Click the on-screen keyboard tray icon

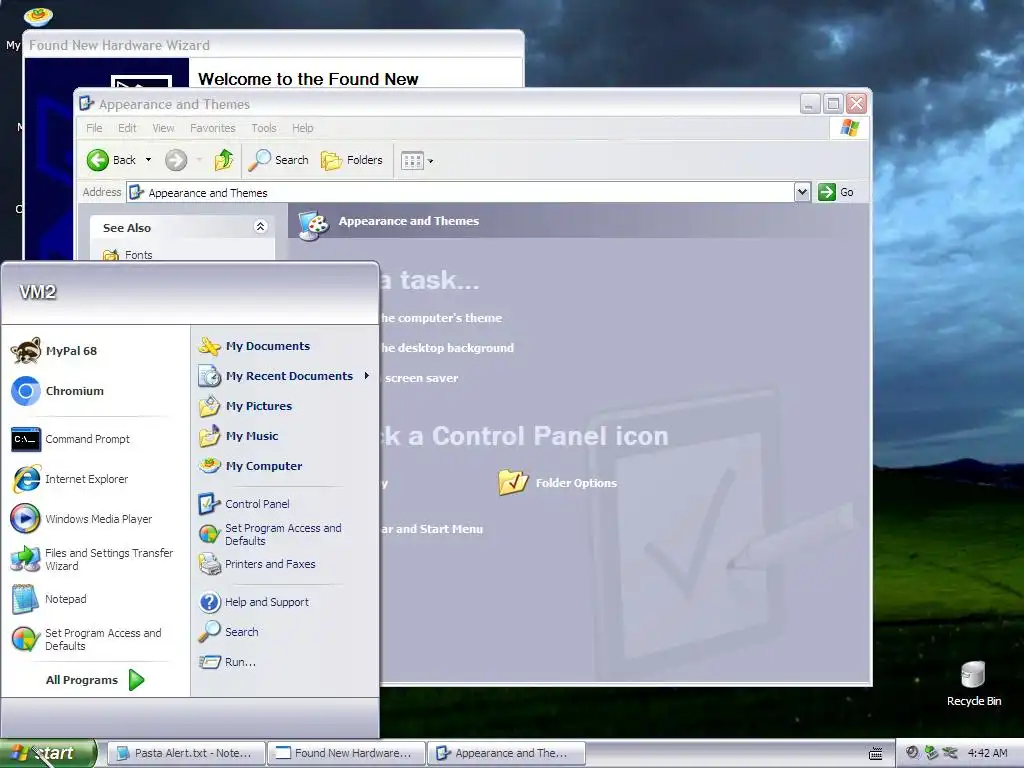[876, 754]
